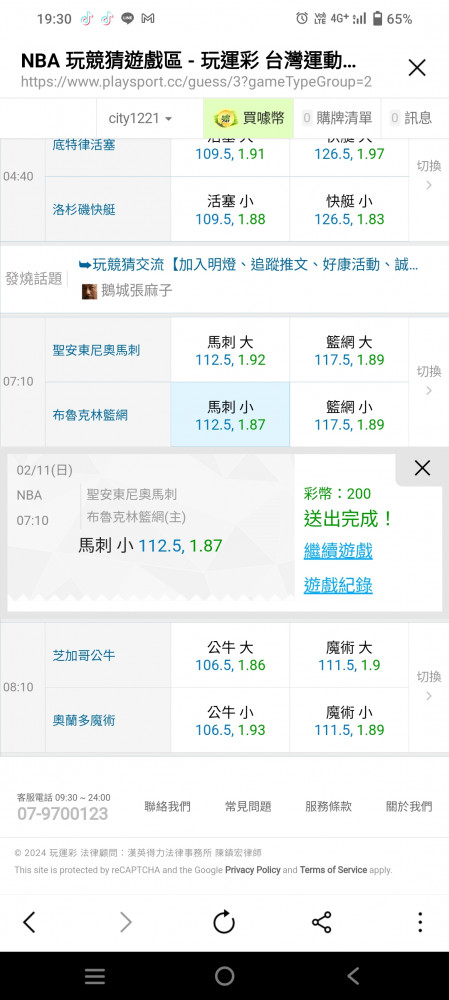Screen dimensions: 449x1000
Task: Open the 購牌清單 tab
Action: point(337,118)
